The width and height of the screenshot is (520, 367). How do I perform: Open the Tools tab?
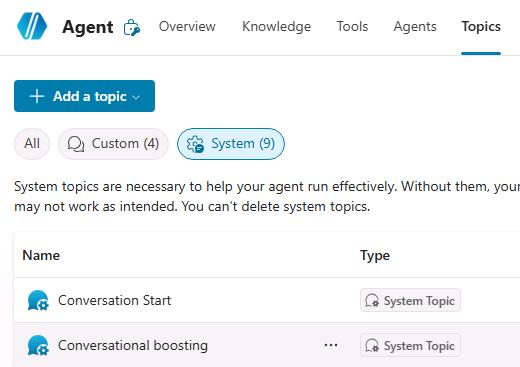click(352, 26)
